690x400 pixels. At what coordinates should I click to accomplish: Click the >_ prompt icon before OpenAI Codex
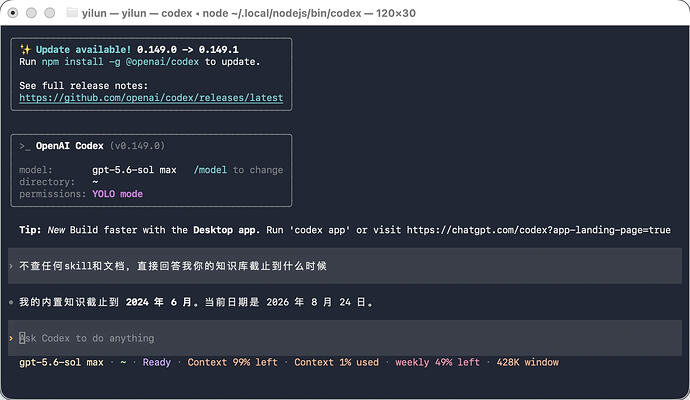[25, 146]
